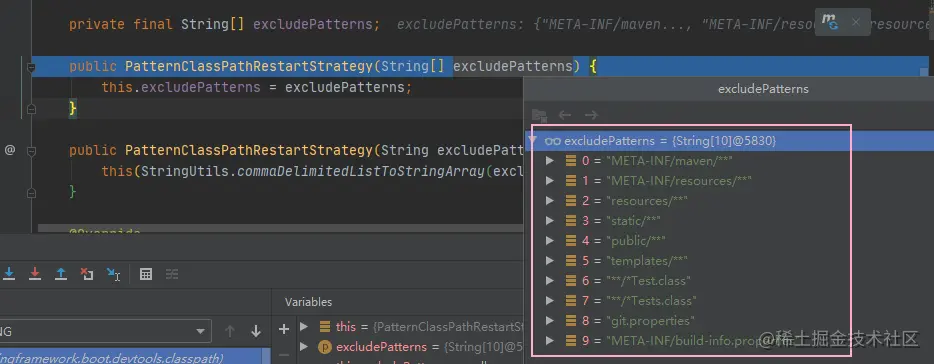Click the field icon next to 'this' variable
This screenshot has width=934, height=364.
point(325,326)
